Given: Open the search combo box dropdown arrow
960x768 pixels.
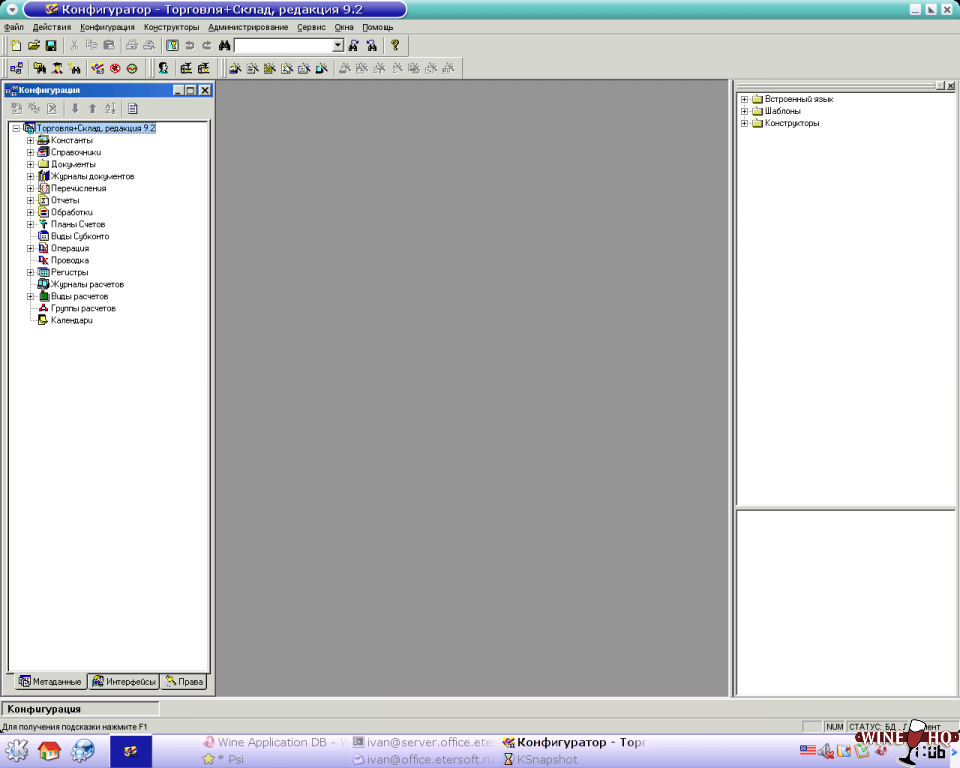Looking at the screenshot, I should [338, 45].
